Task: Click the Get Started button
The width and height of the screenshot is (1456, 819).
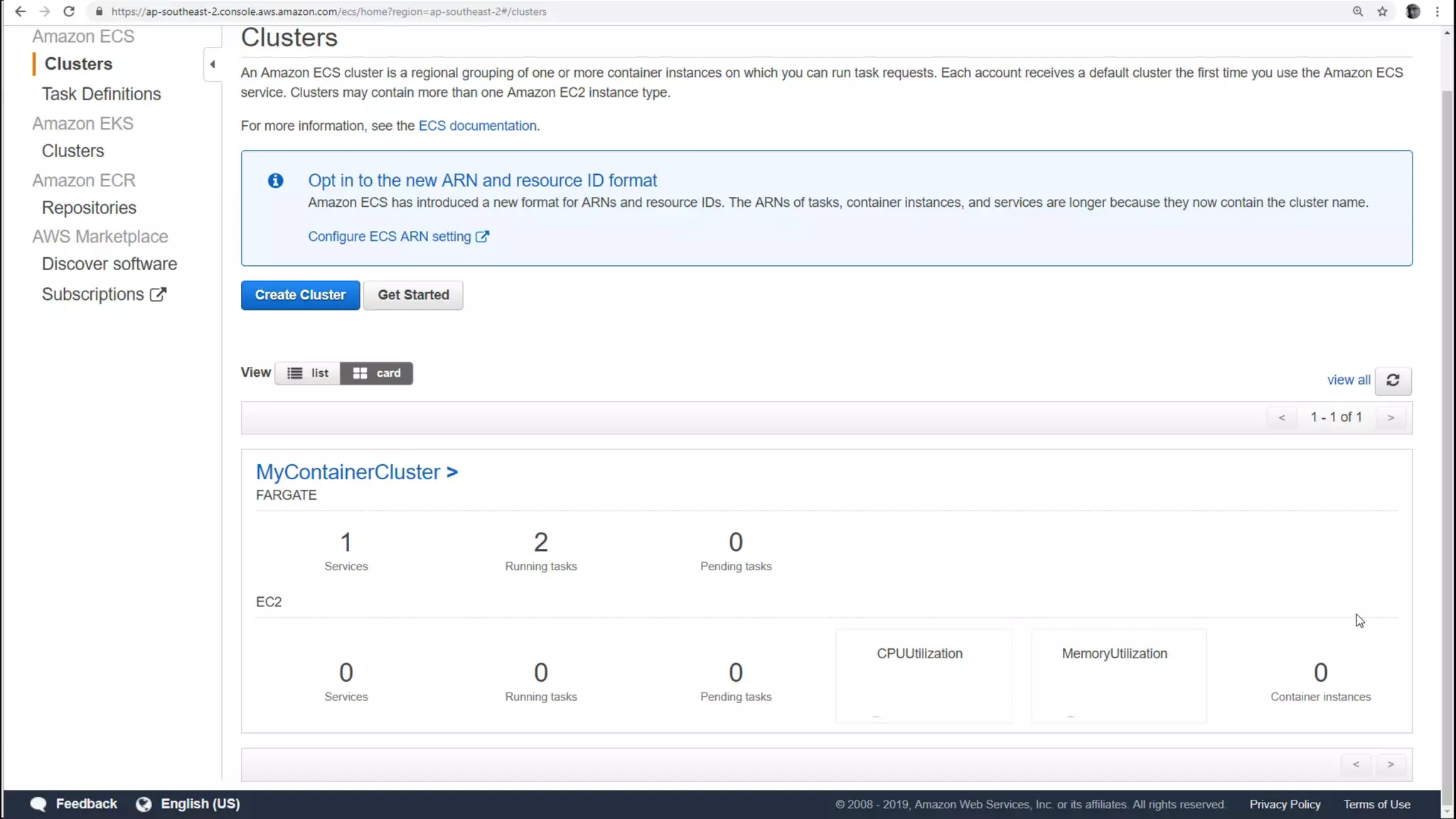Action: (413, 295)
